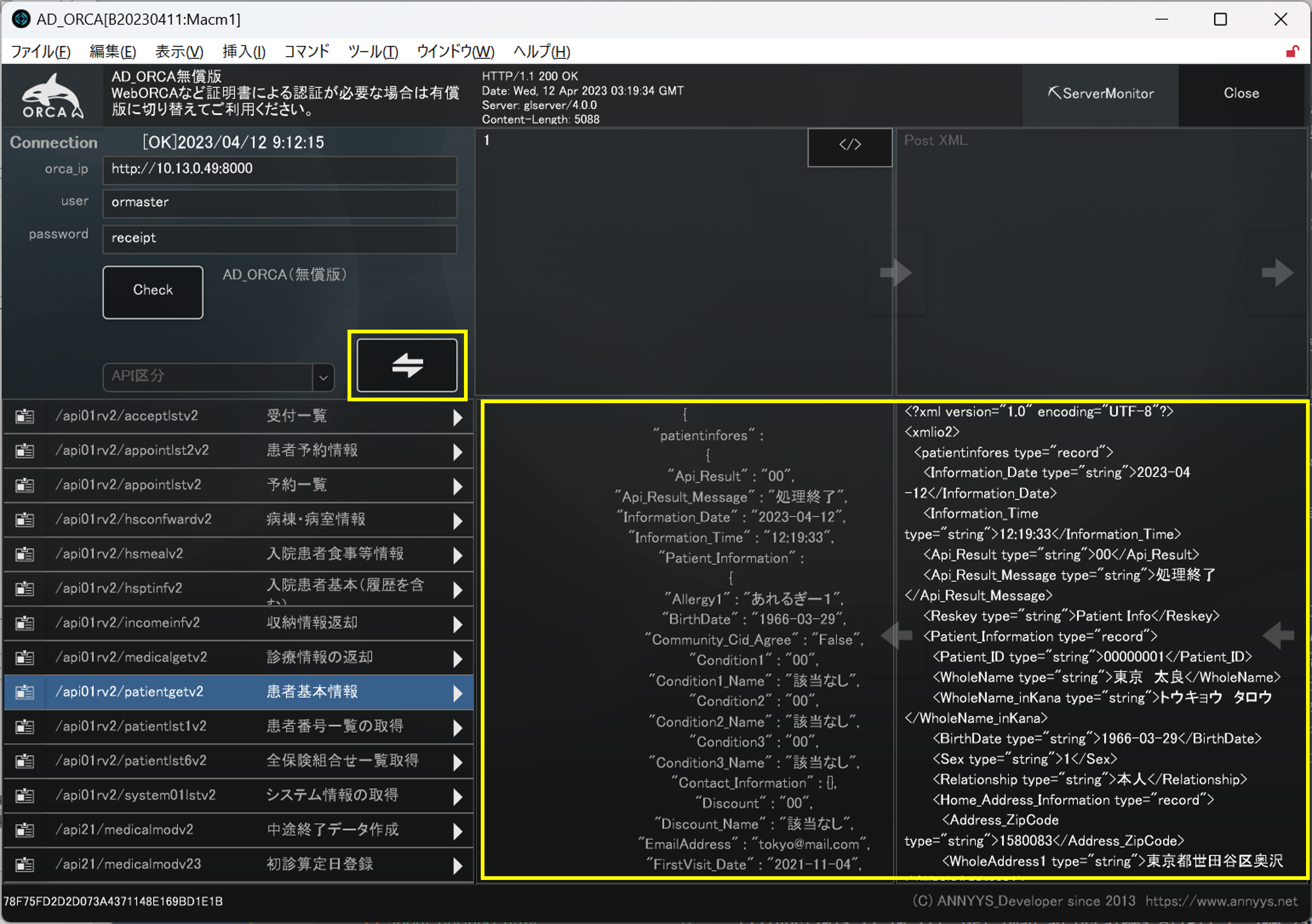This screenshot has height=924, width=1312.
Task: Expand the 患者予約情報 row arrow
Action: (458, 452)
